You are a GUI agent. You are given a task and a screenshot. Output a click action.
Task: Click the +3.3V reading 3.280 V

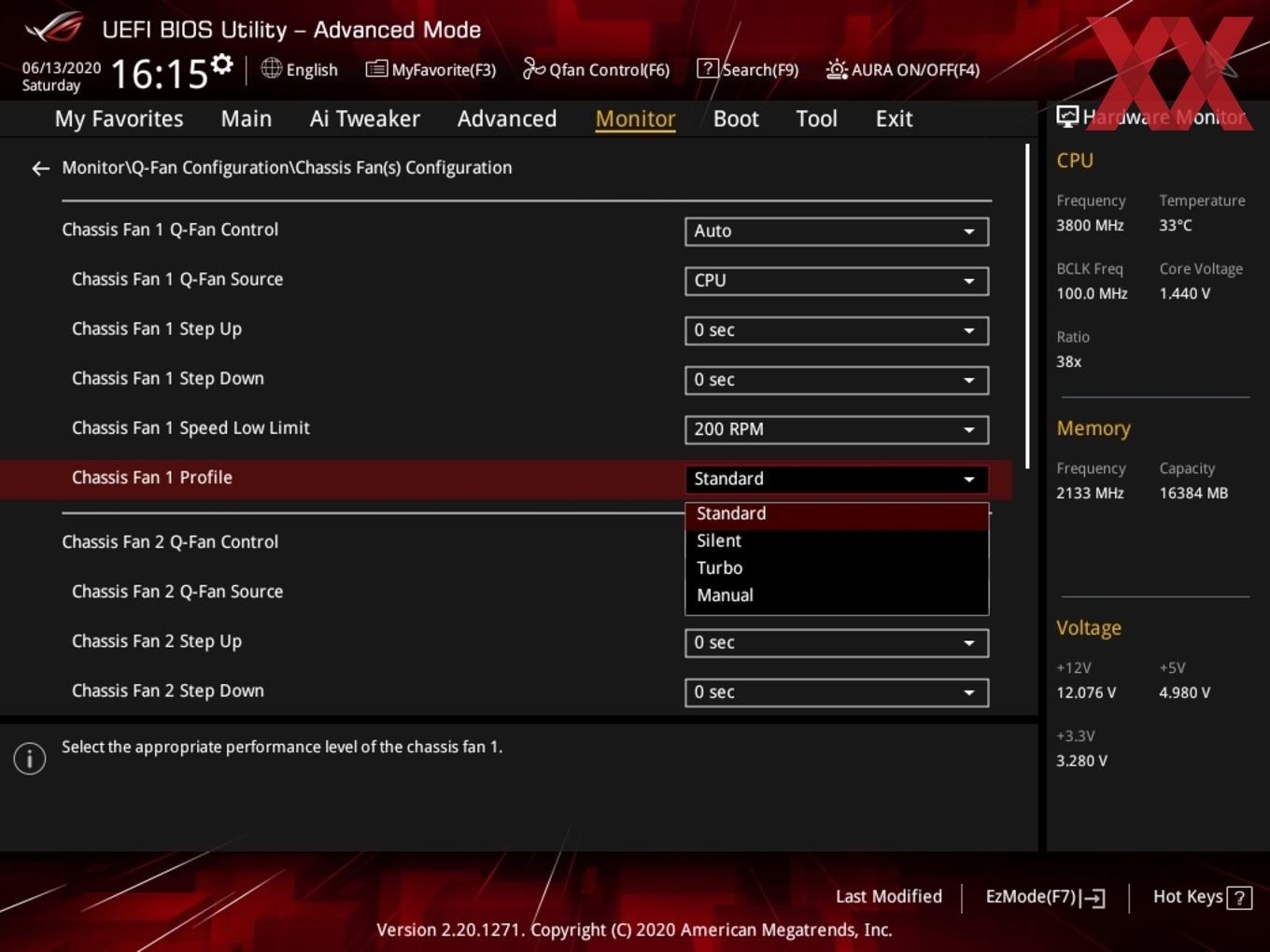pyautogui.click(x=1081, y=762)
